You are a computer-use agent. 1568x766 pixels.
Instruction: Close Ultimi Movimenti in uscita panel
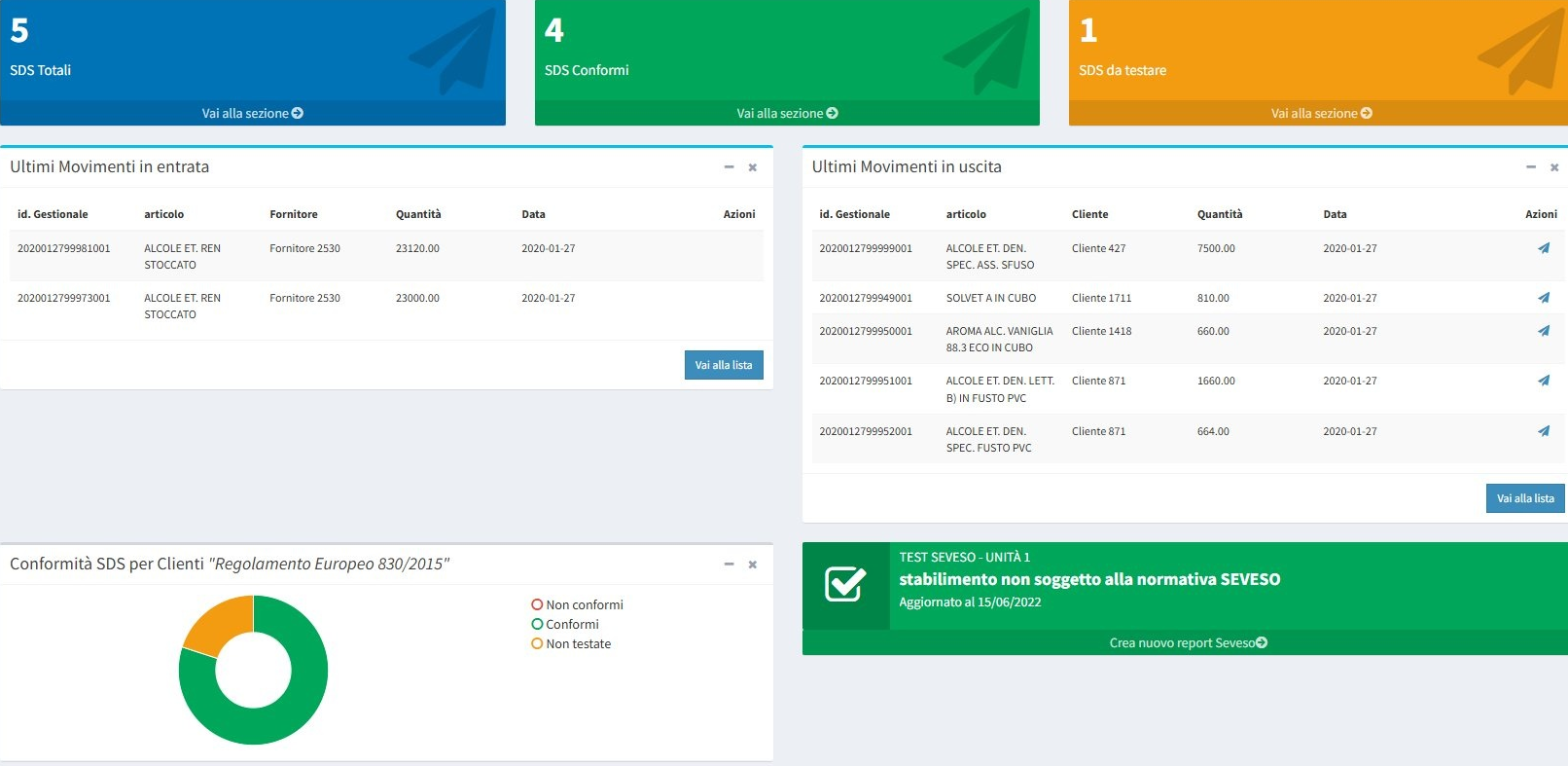pyautogui.click(x=1554, y=167)
